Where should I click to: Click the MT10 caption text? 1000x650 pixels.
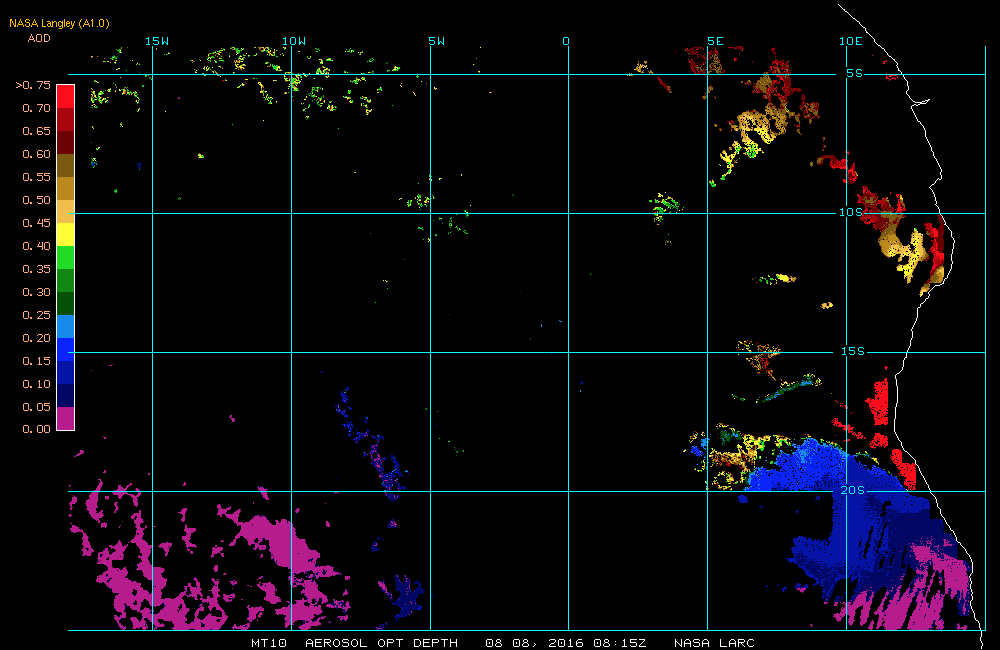pos(269,642)
